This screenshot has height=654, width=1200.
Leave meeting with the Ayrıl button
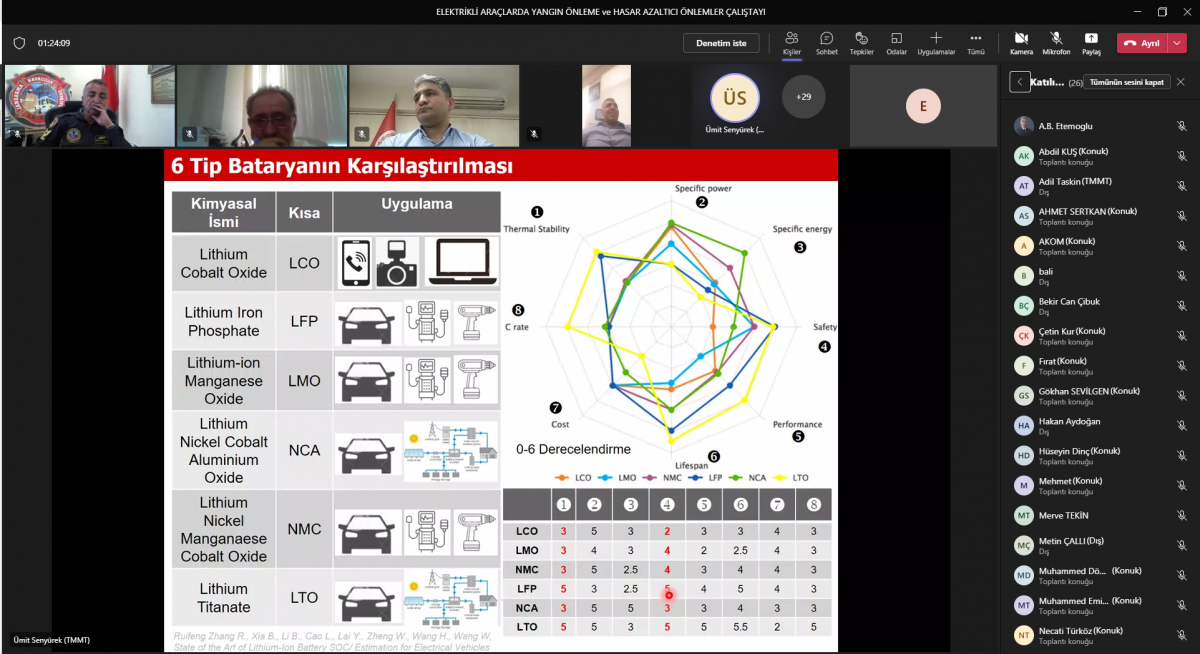pyautogui.click(x=1141, y=43)
